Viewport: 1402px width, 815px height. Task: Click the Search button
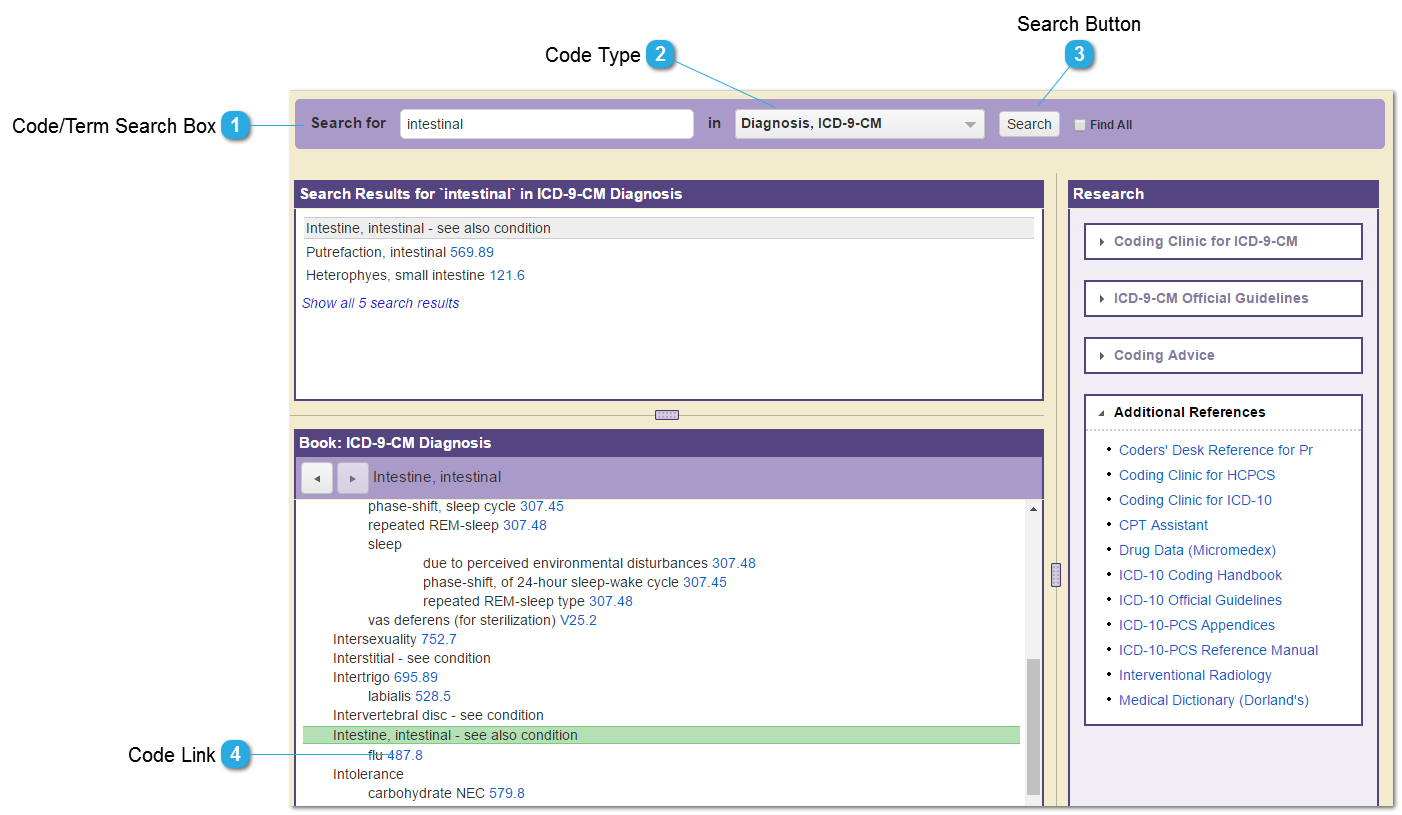pyautogui.click(x=1029, y=124)
